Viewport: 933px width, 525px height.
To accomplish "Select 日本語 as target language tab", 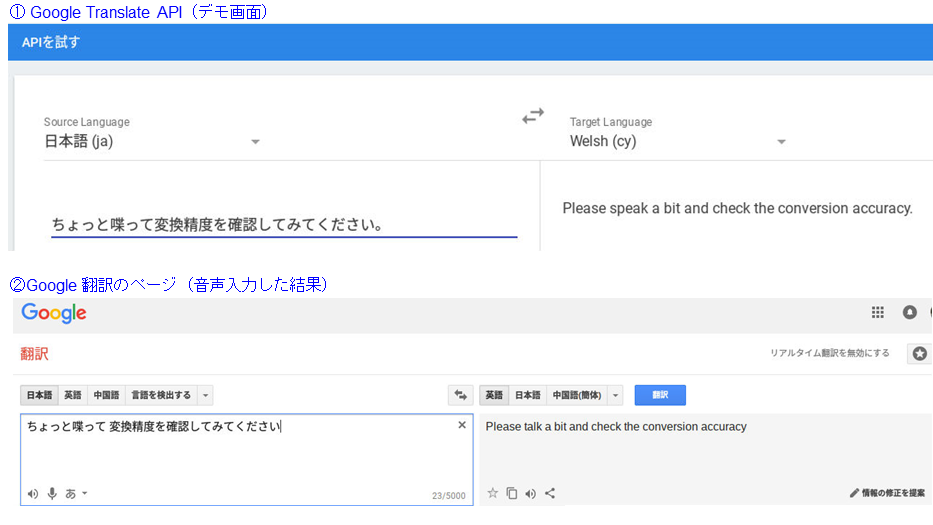I will pos(527,395).
